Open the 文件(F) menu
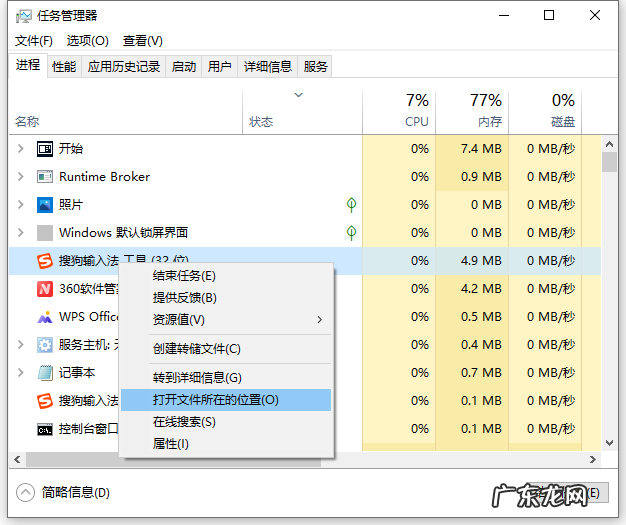The image size is (626, 525). point(34,41)
